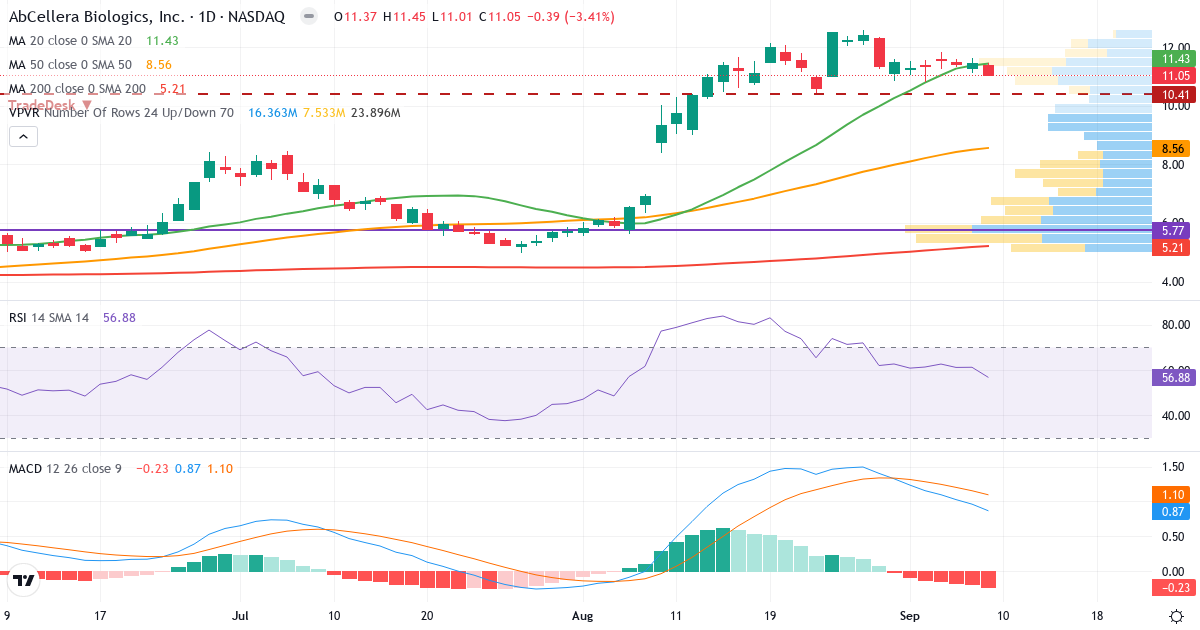Viewport: 1200px width, 630px height.
Task: Select the VPVR Number Of Rows legend
Action: (x=121, y=113)
